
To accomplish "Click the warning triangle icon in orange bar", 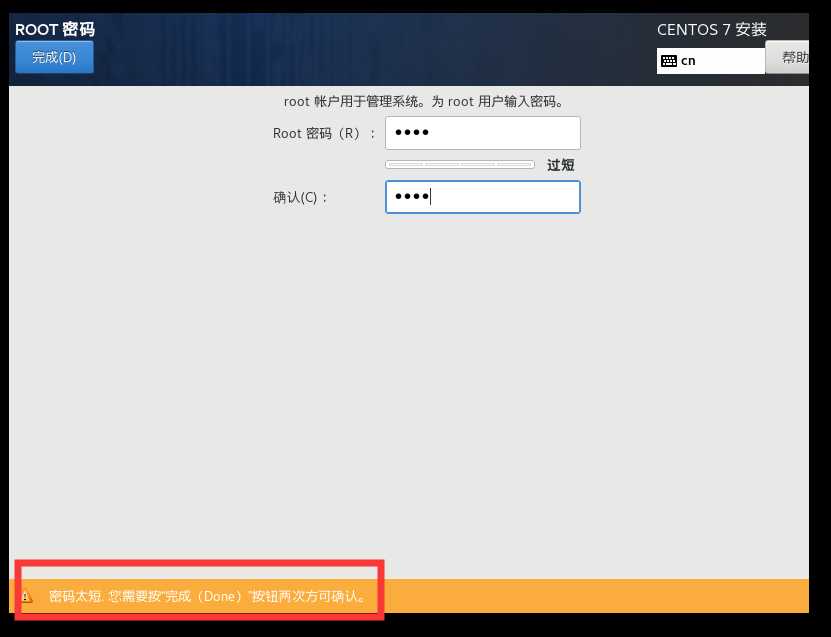I will (x=26, y=597).
